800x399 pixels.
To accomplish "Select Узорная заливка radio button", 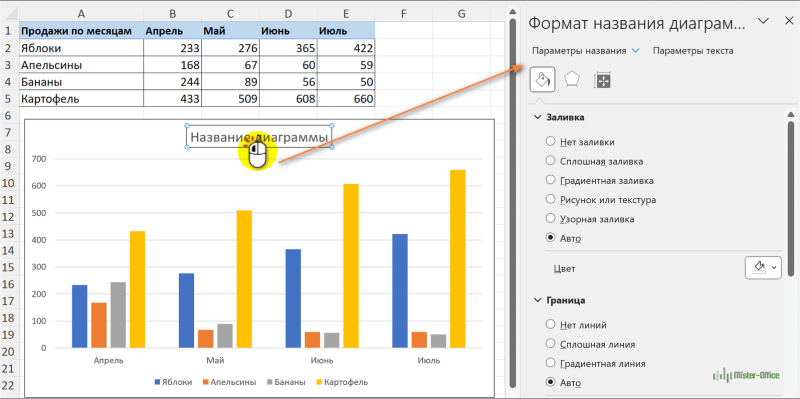I will [550, 219].
